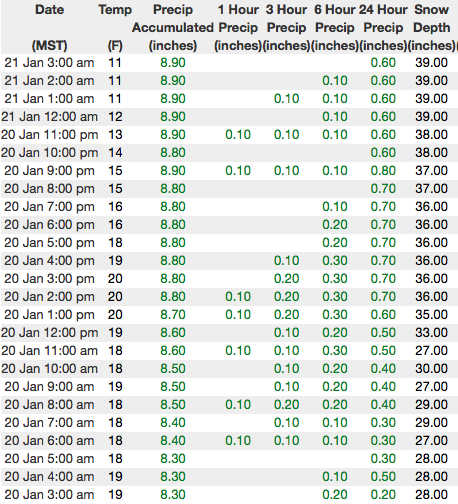Click the Snow Depth column header

click(432, 27)
